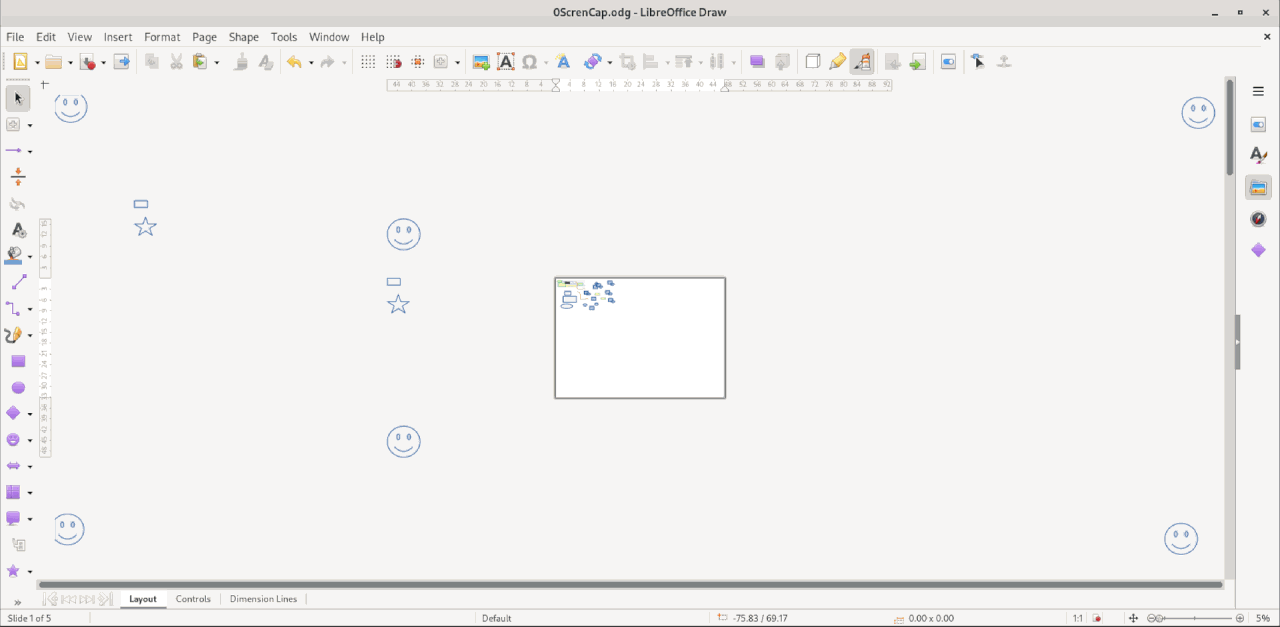
Task: Expand the Zoom & Pan dropdown arrow
Action: tap(457, 62)
